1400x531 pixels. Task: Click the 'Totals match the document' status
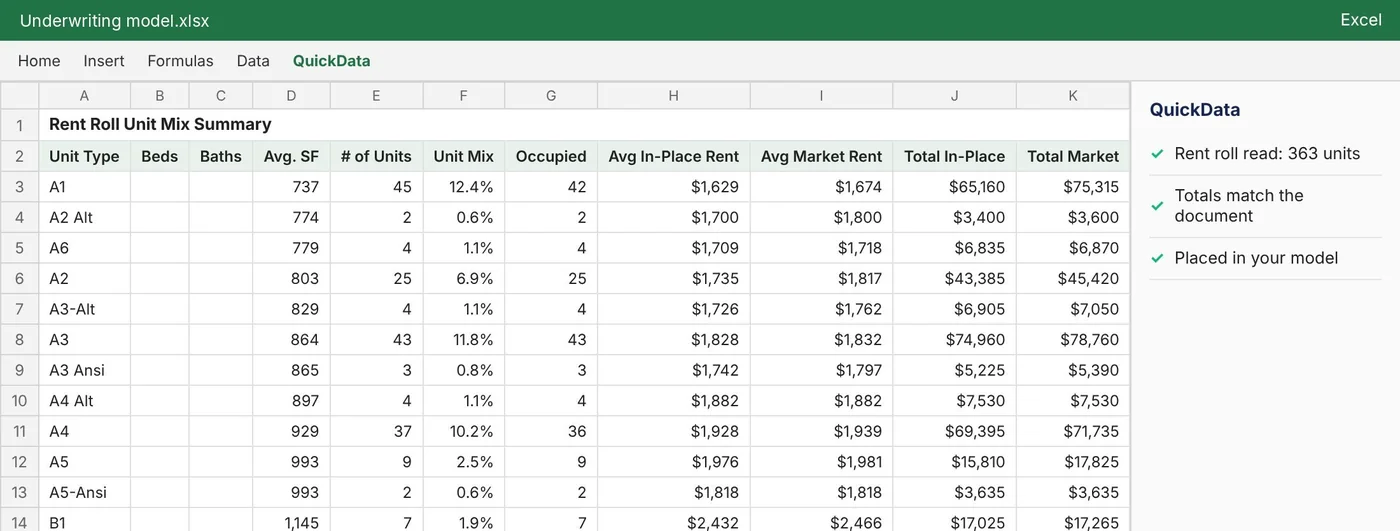tap(1239, 206)
